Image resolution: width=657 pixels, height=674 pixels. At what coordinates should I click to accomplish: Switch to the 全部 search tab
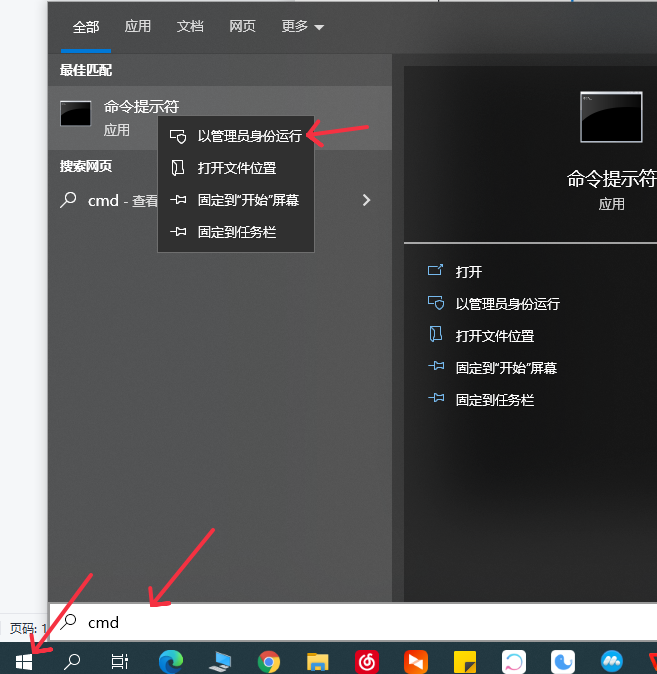[86, 27]
